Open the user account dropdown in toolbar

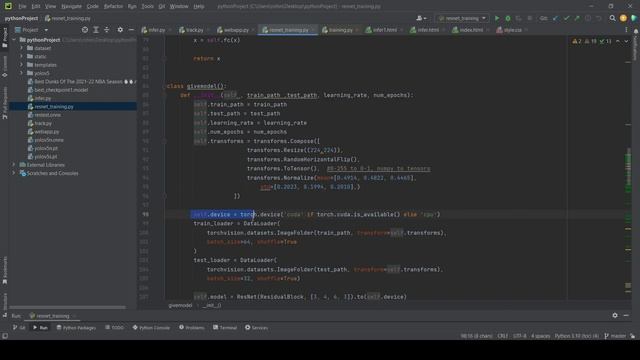pos(421,18)
